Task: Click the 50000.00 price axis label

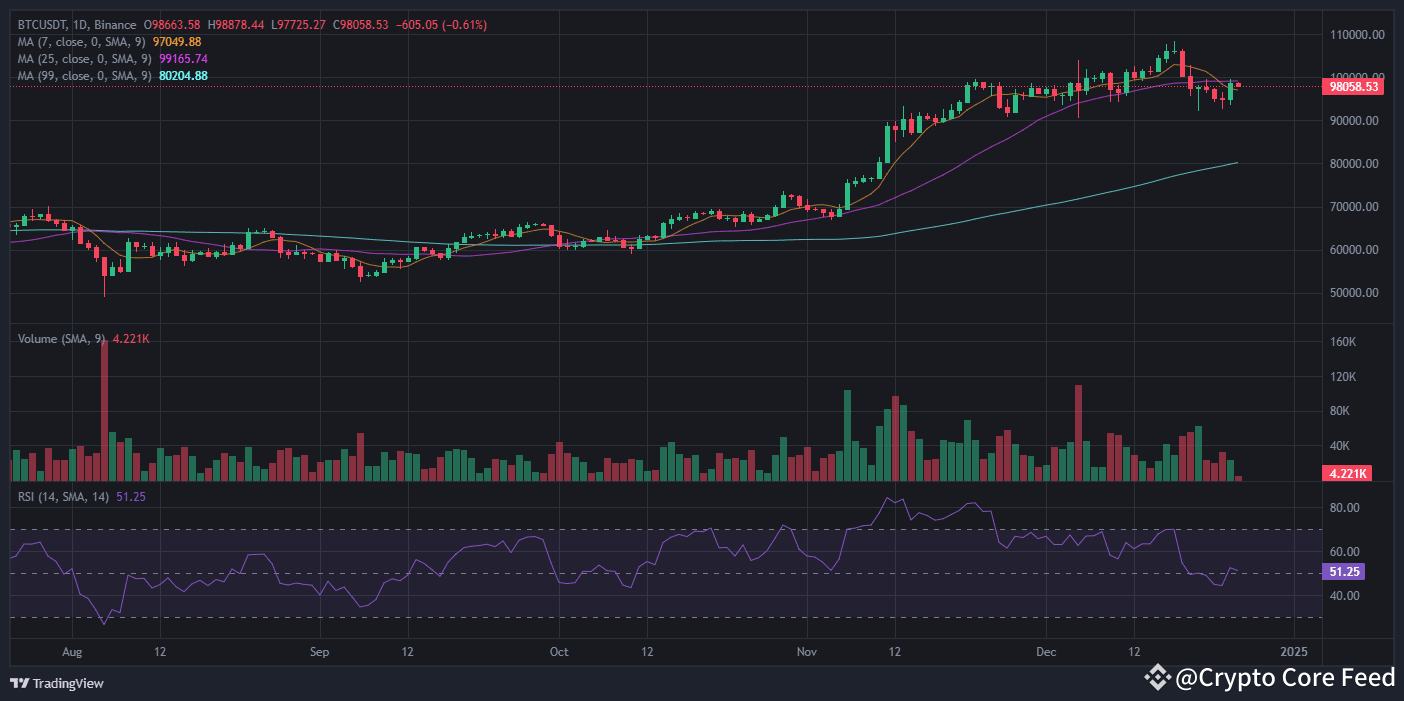Action: tap(1355, 293)
